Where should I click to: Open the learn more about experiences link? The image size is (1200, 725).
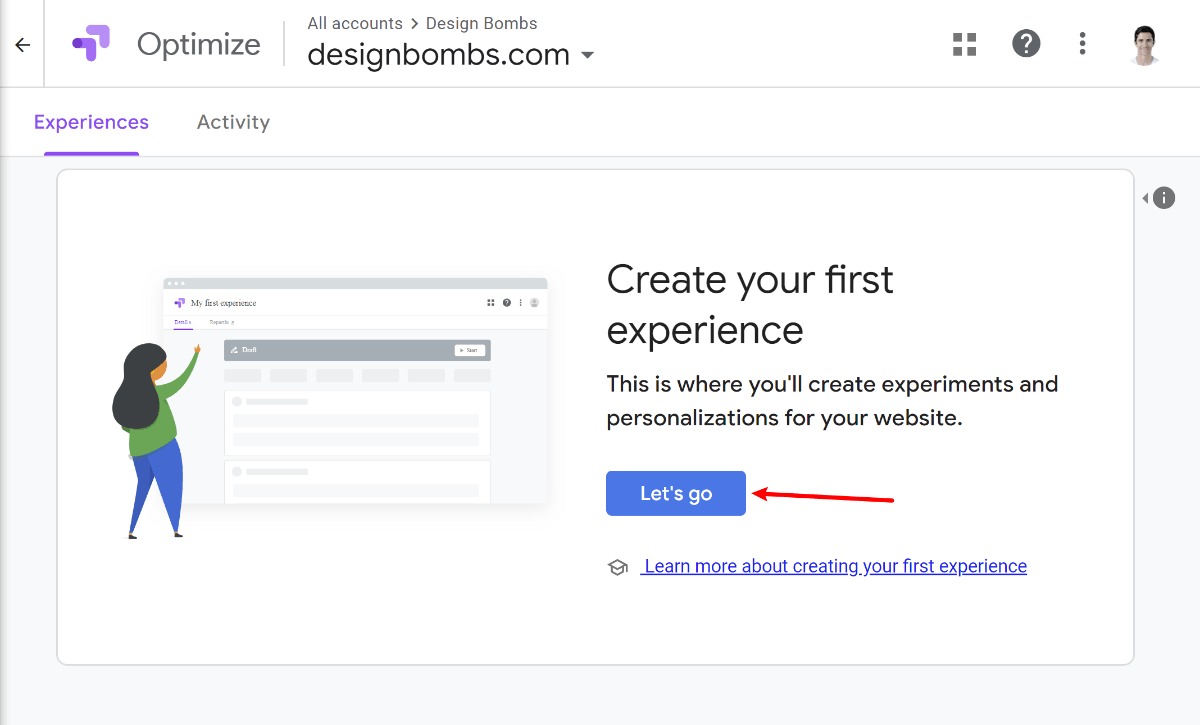click(x=835, y=566)
